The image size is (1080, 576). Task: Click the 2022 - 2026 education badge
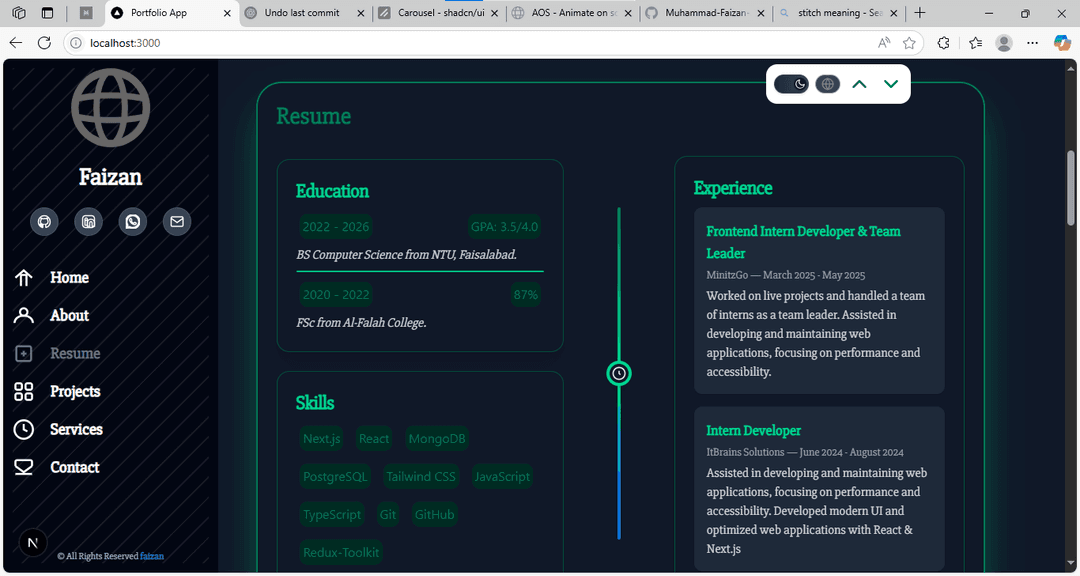[336, 227]
